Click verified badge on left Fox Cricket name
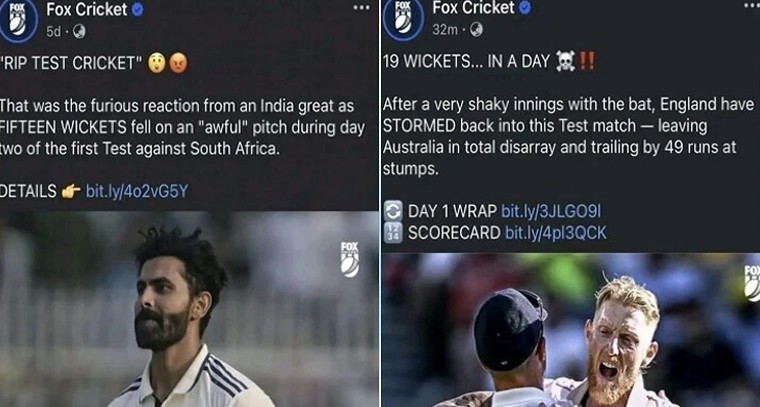Screen dimensions: 760x407 pos(138,9)
